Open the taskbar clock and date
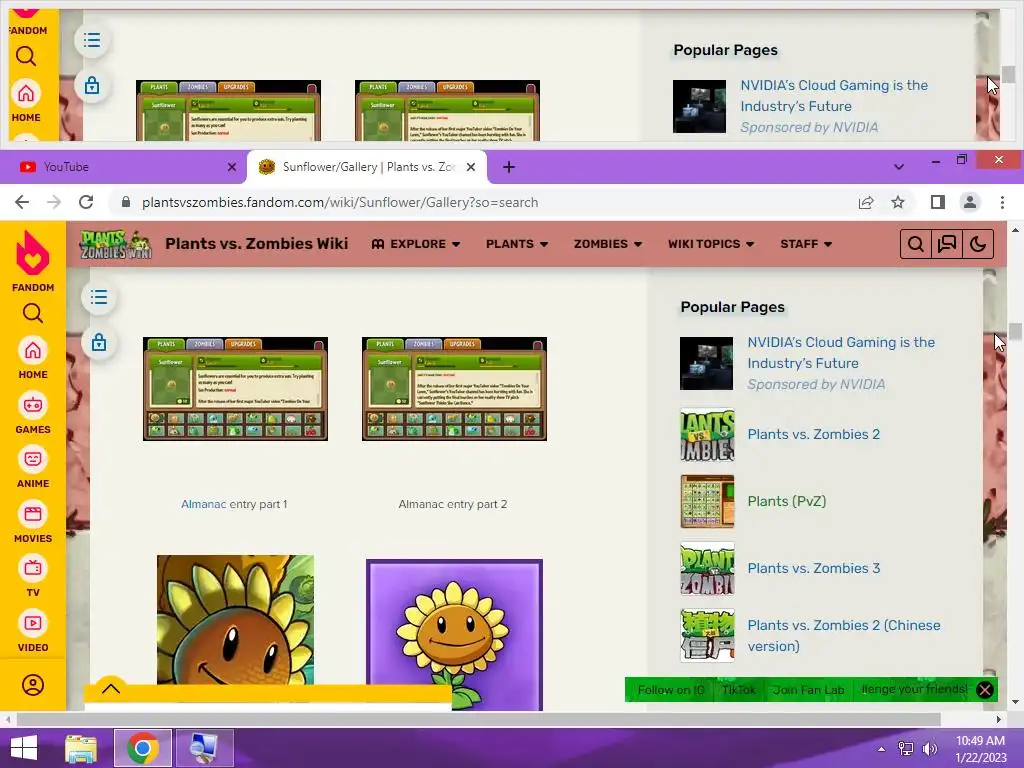 [980, 749]
